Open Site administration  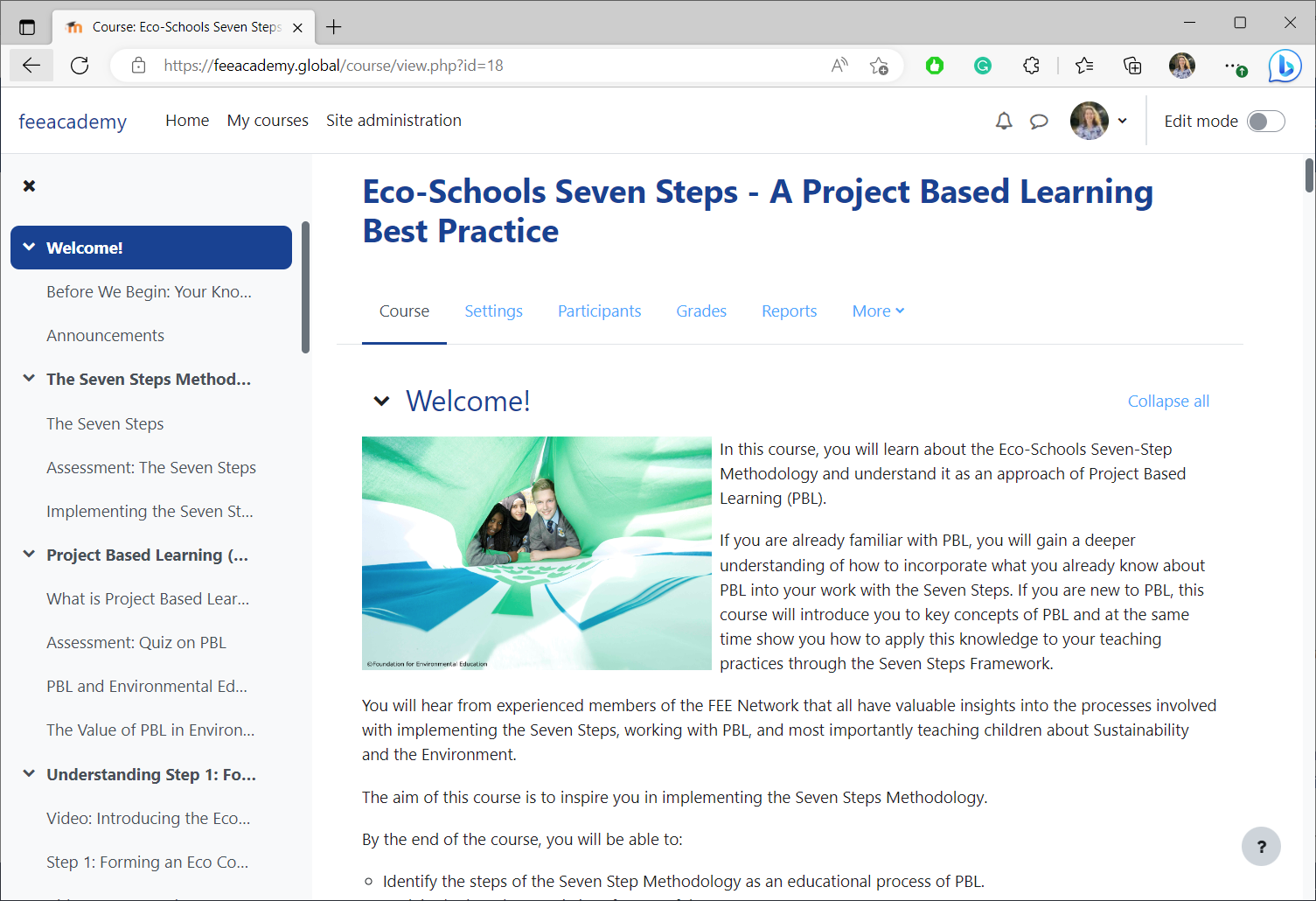point(393,121)
